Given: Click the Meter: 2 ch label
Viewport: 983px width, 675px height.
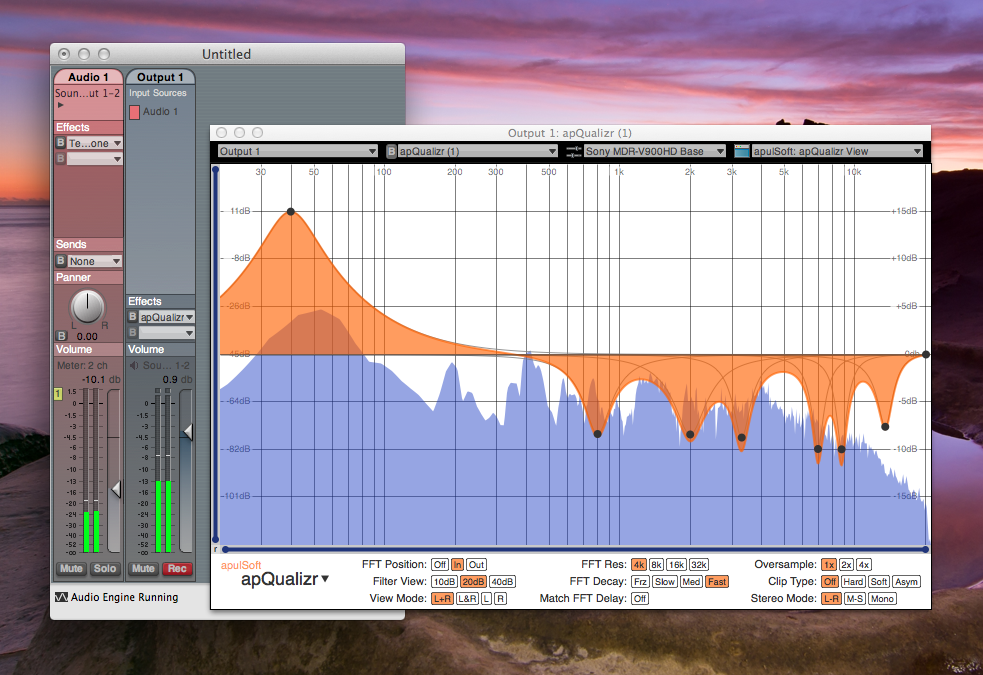Looking at the screenshot, I should coord(82,365).
